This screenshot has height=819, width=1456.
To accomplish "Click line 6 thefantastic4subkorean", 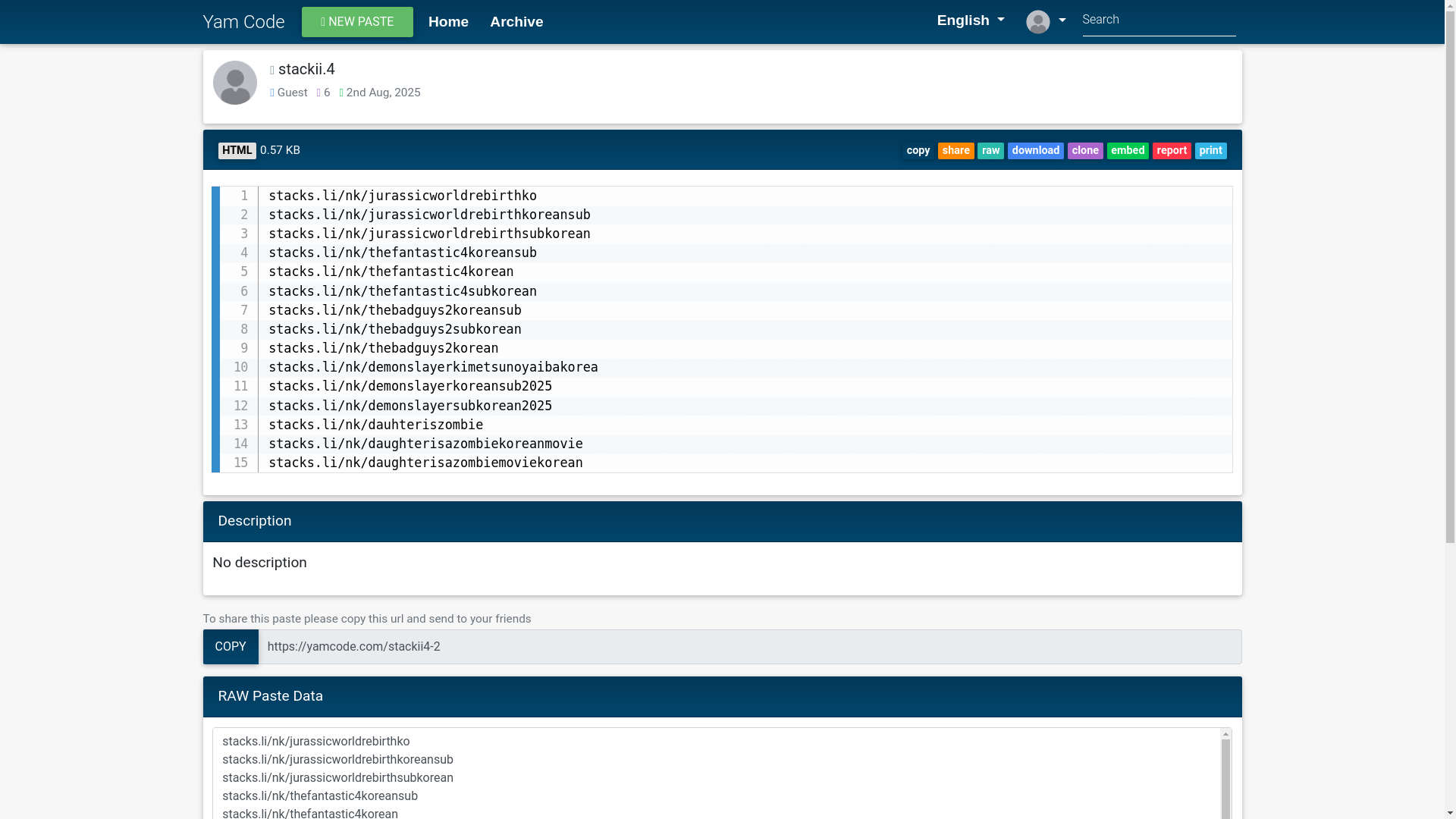I will pos(403,291).
